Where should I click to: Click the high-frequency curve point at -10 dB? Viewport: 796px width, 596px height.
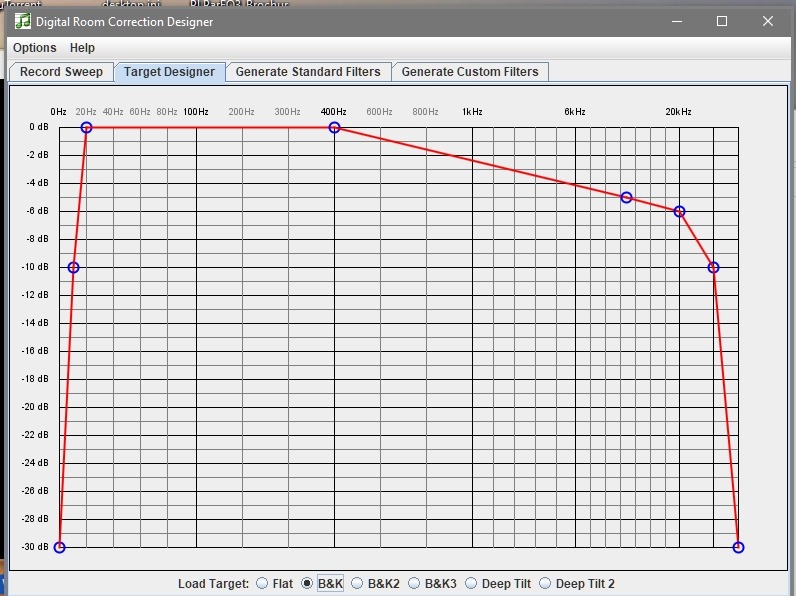pos(713,268)
